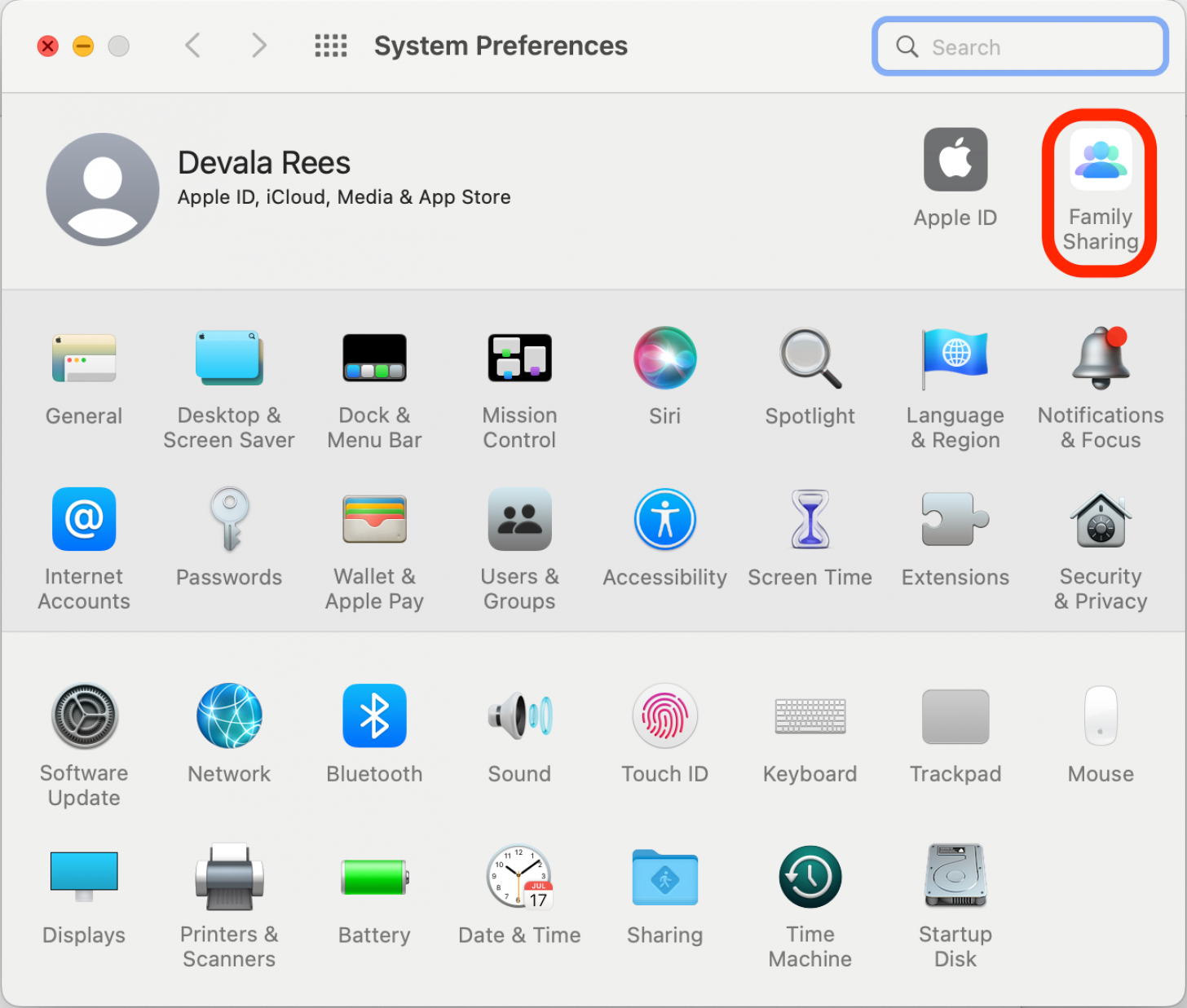Go back with the left chevron
Screen dimensions: 1187x1008
pos(192,46)
